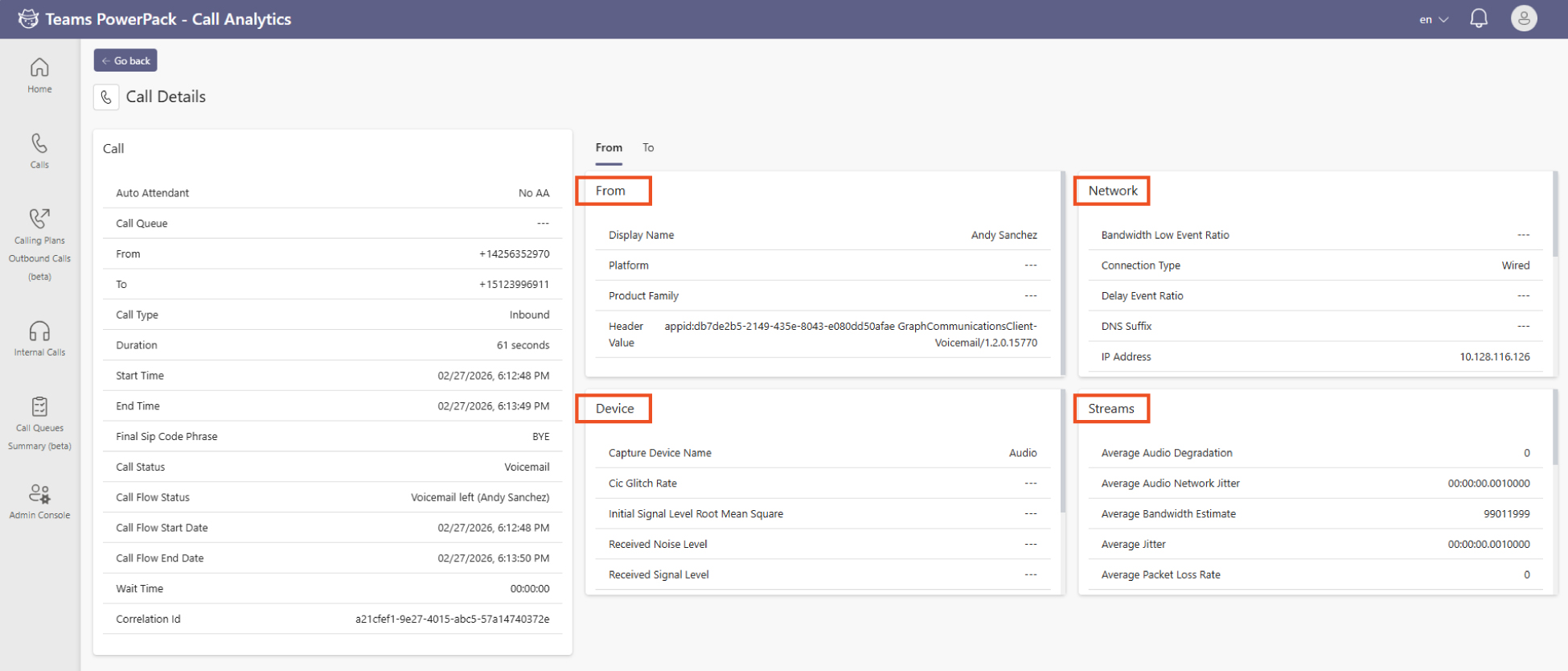The image size is (1568, 671).
Task: Switch to the To tab
Action: 648,148
